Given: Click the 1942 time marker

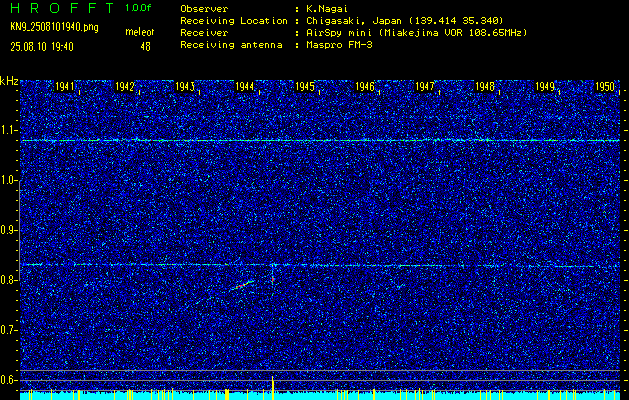Looking at the screenshot, I should tap(124, 86).
